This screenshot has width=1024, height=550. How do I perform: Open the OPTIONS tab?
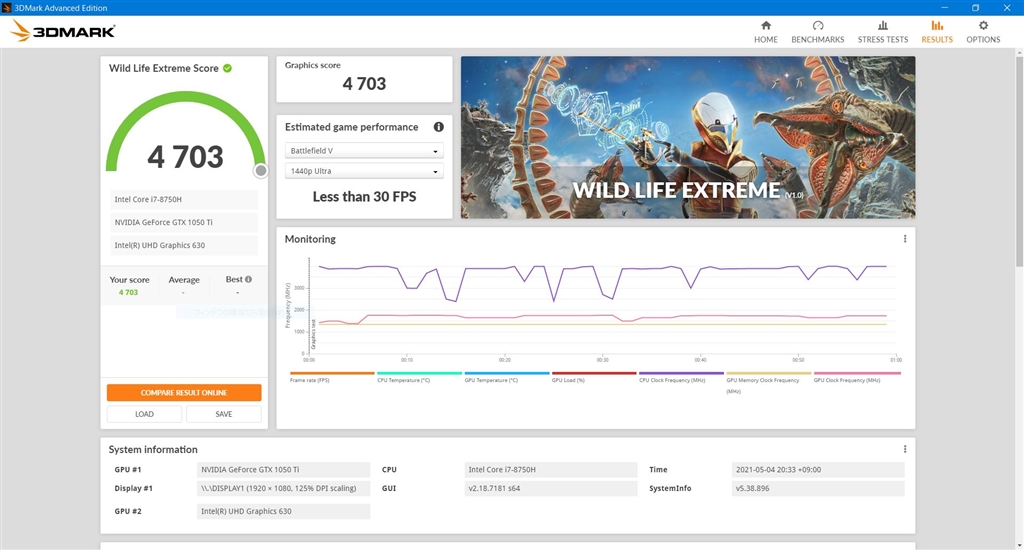point(983,32)
